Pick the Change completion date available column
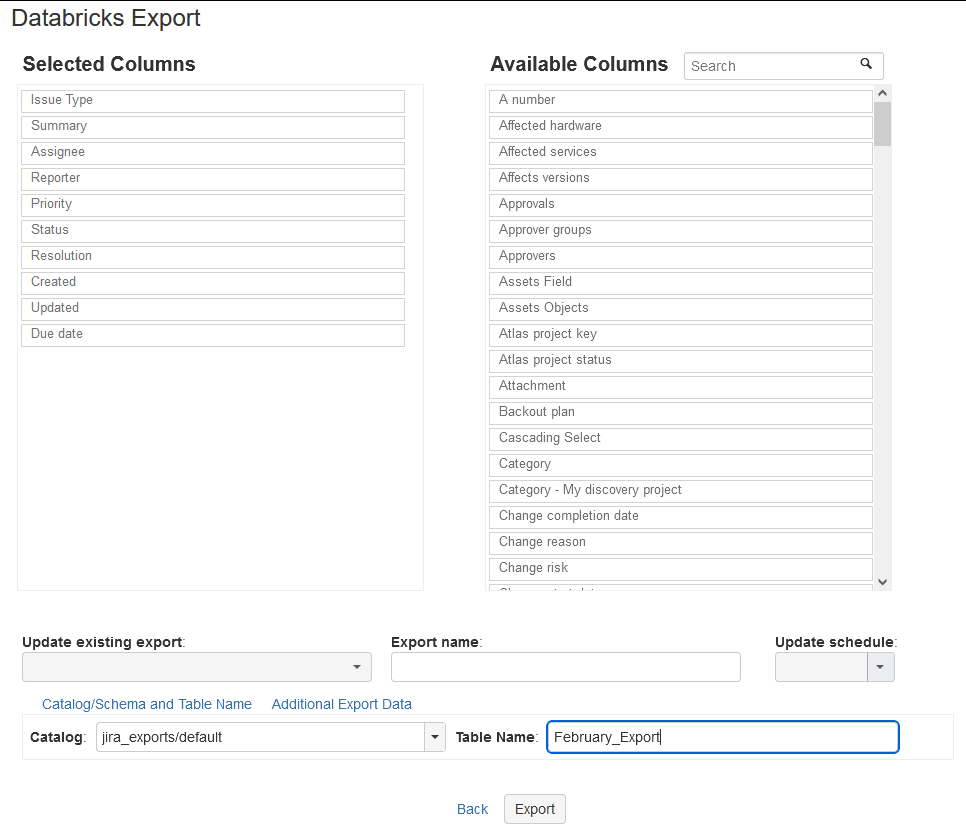Viewport: 966px width, 837px height. click(681, 517)
